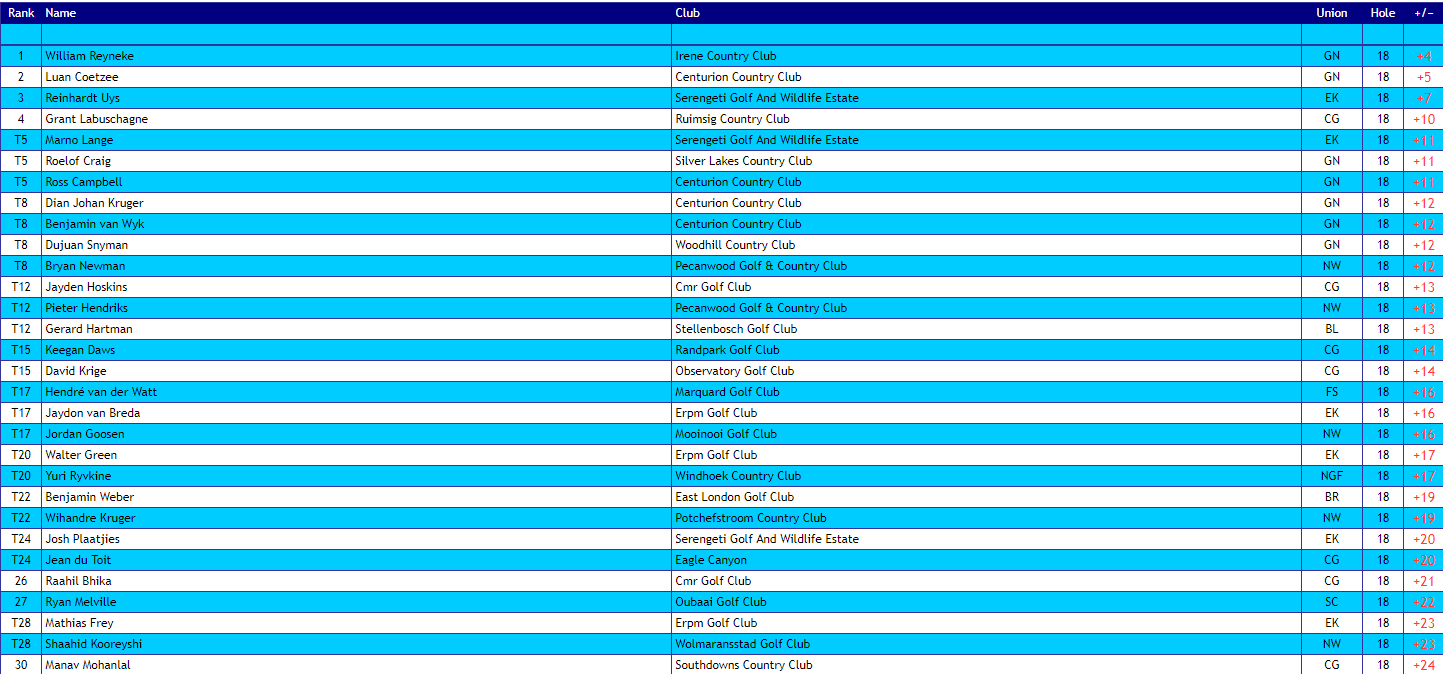
Task: Select player Gerard Hartman
Action: click(88, 329)
